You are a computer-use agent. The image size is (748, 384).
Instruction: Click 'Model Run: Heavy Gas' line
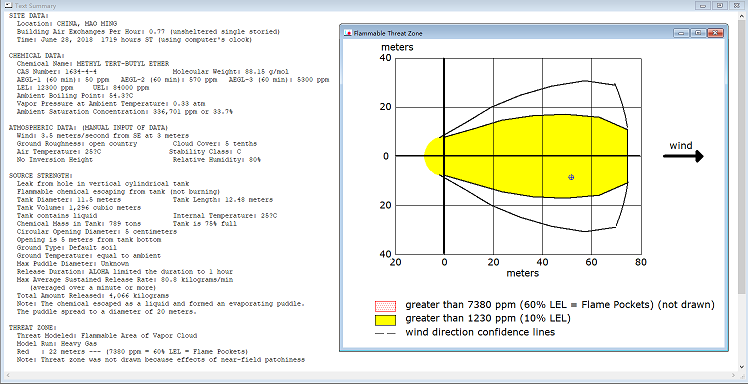pyautogui.click(x=57, y=343)
